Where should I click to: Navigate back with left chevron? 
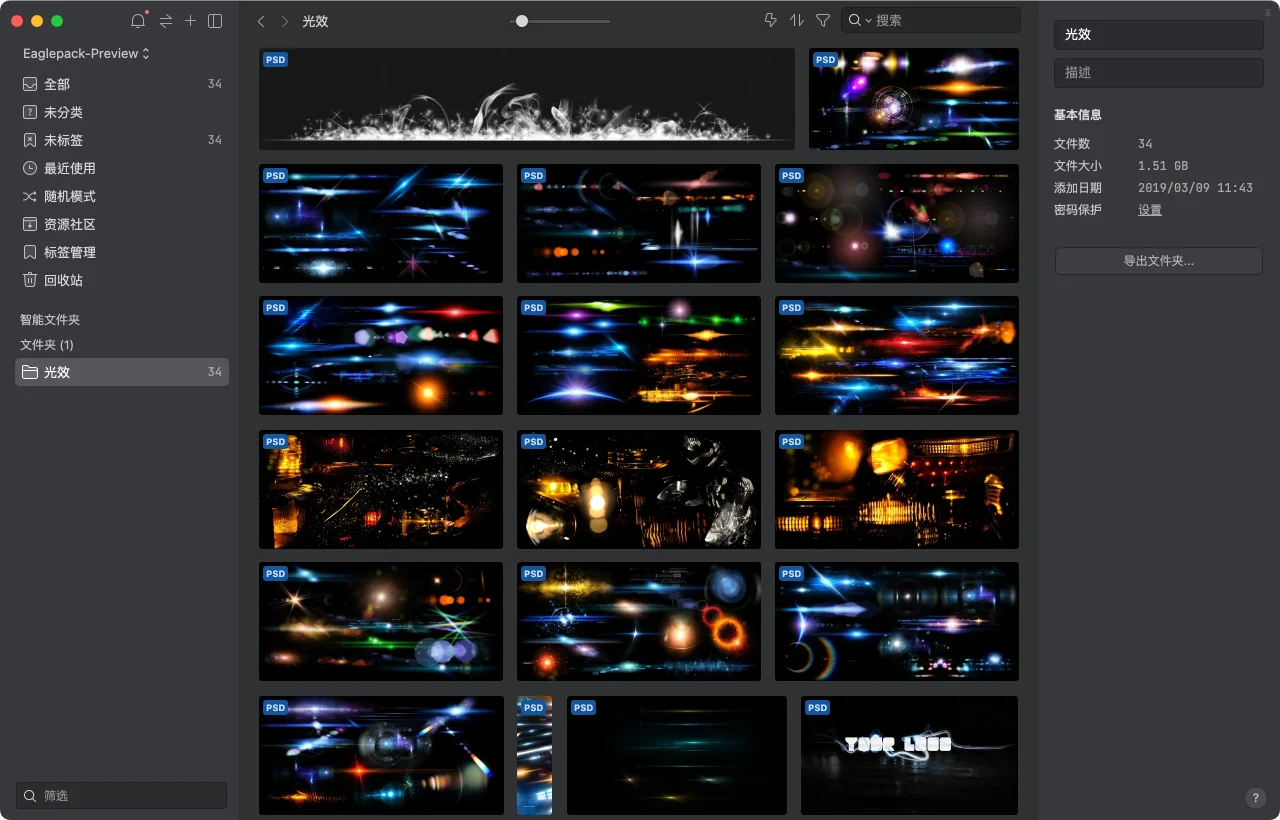(x=261, y=21)
